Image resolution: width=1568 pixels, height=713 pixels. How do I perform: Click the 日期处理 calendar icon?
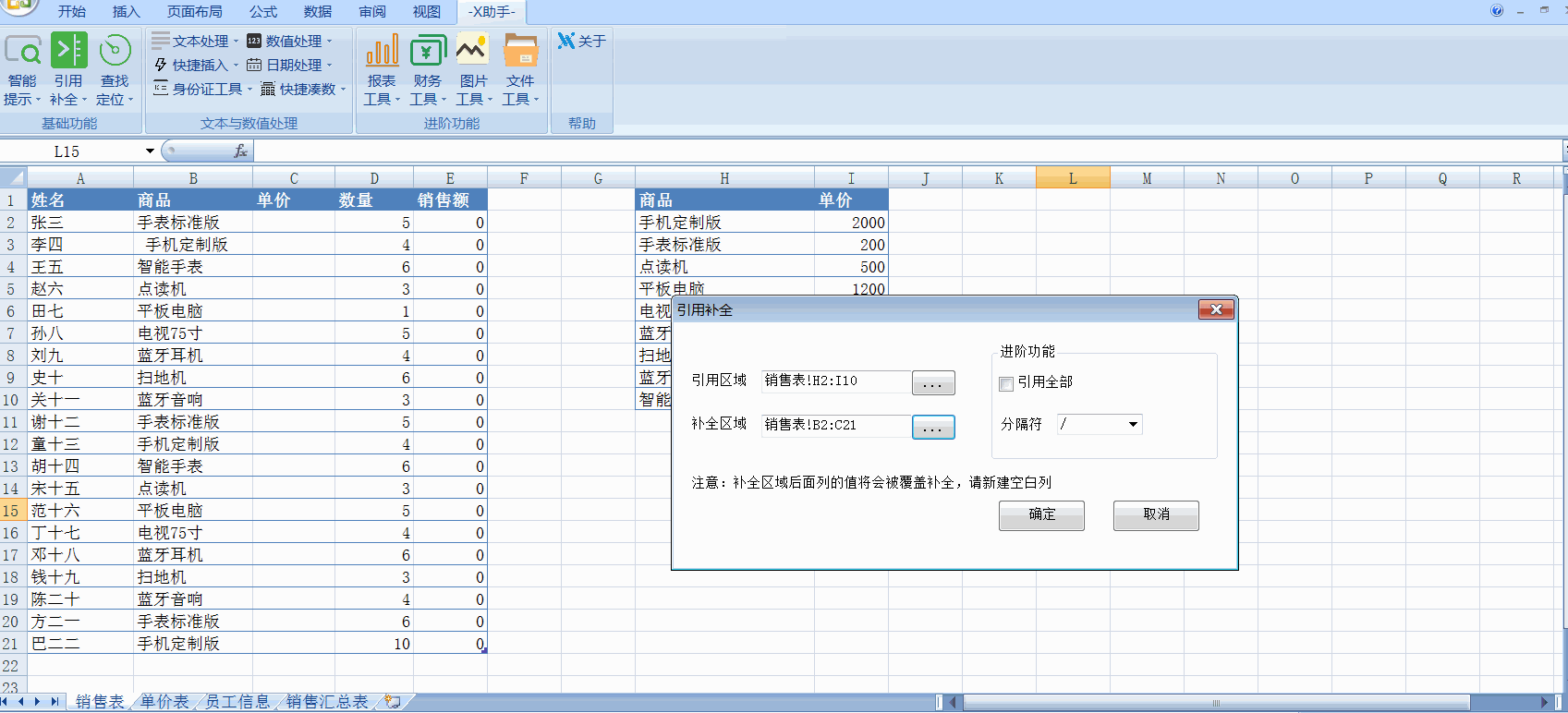click(254, 65)
